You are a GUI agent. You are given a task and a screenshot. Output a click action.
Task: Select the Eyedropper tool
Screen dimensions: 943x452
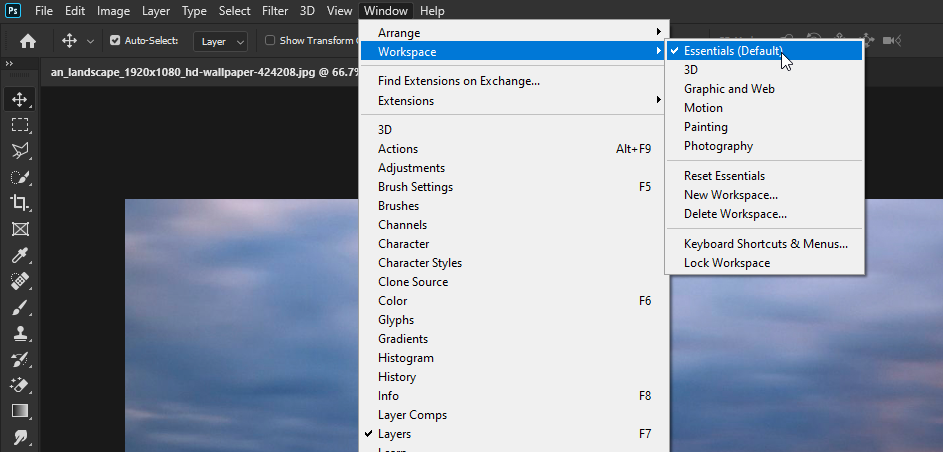pos(19,255)
